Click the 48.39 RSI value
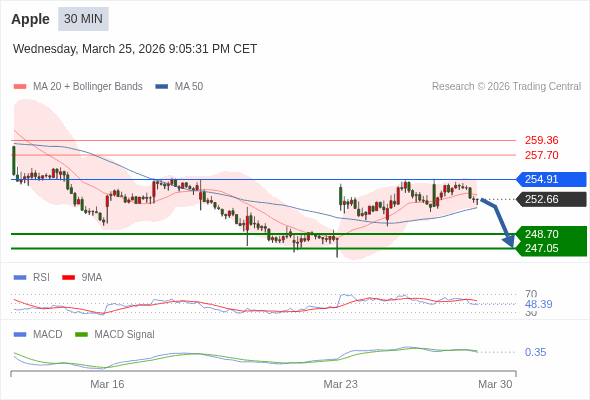590x400 pixels. click(x=538, y=304)
